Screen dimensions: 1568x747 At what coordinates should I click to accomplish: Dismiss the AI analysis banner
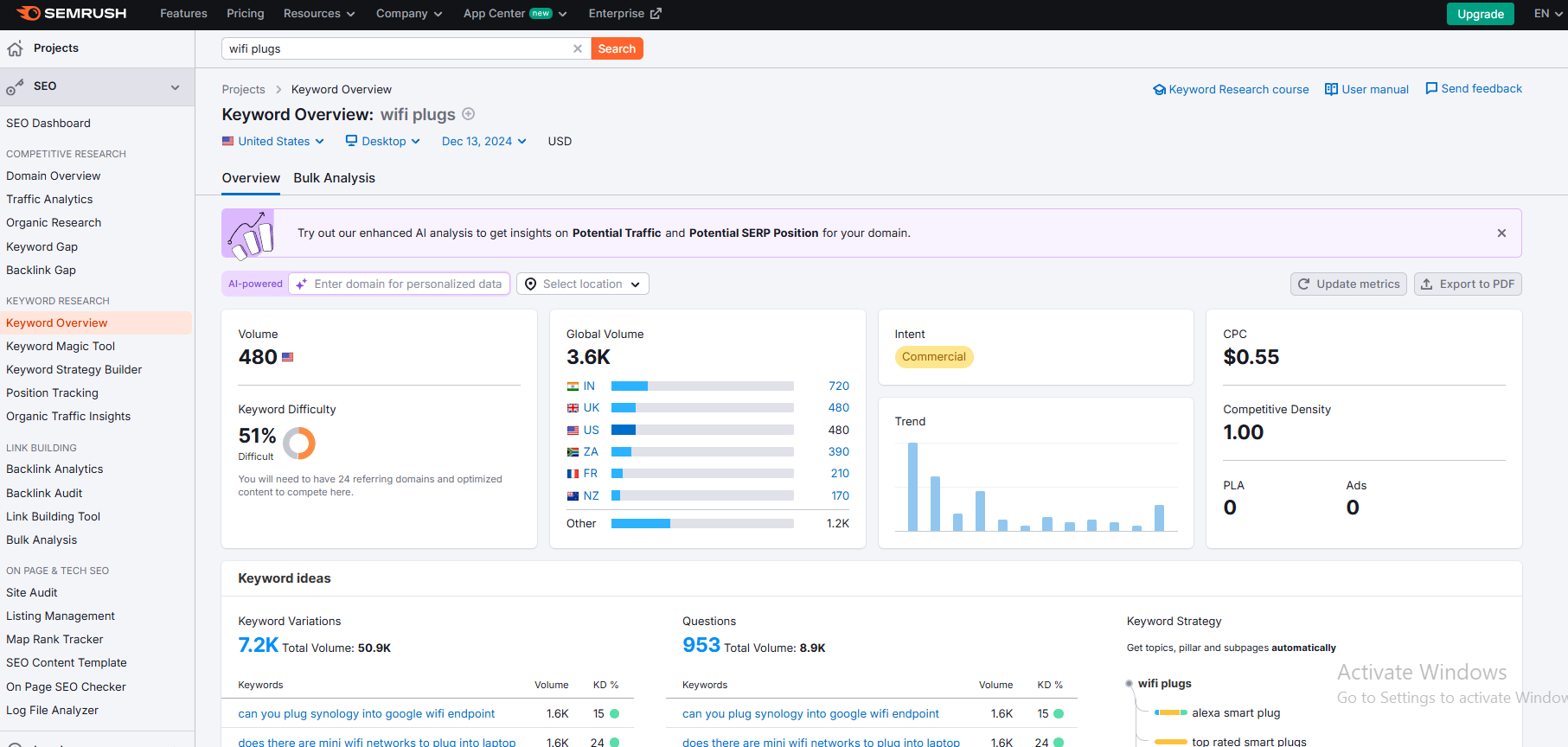(1501, 233)
